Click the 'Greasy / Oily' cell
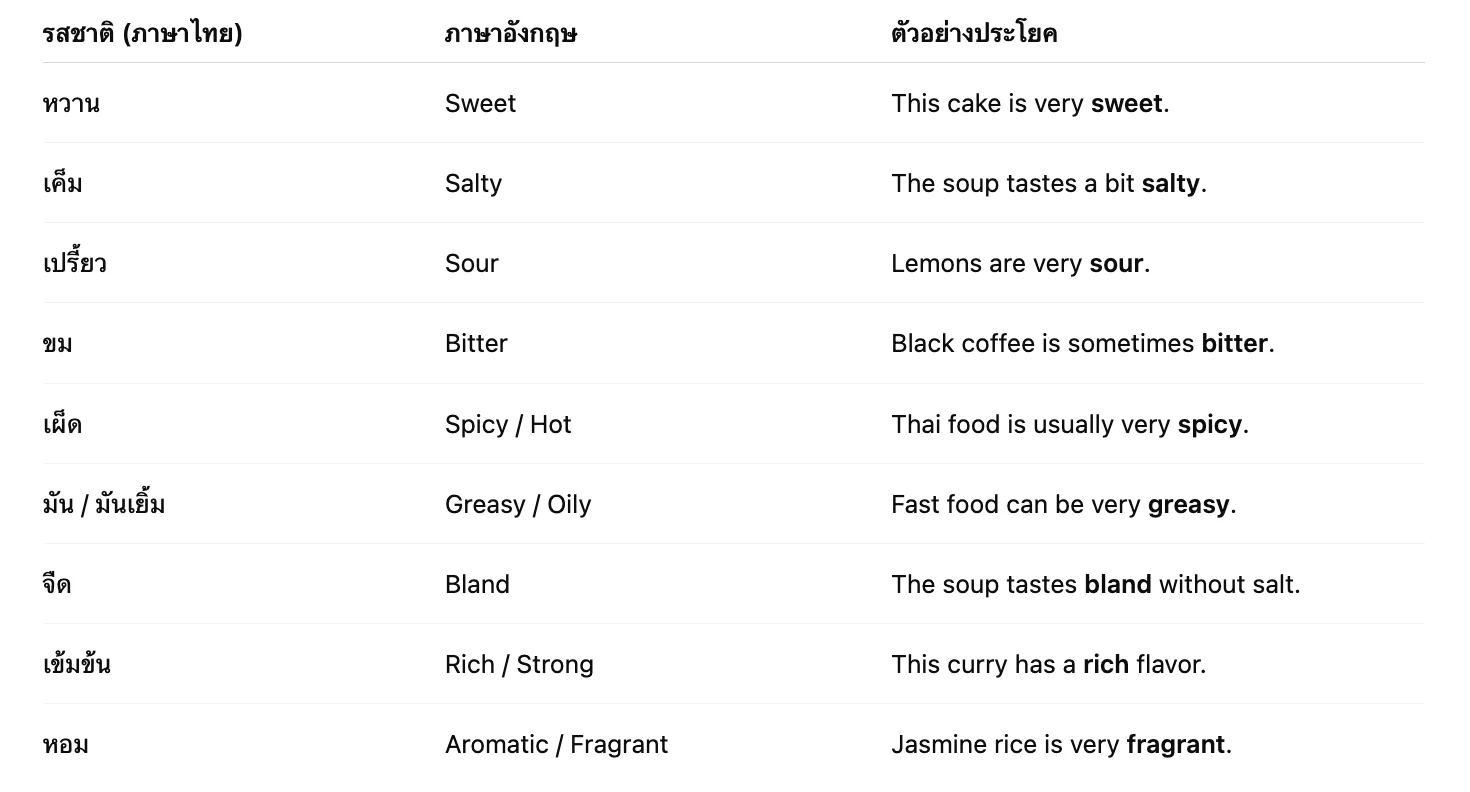The height and width of the screenshot is (792, 1470). pos(518,504)
